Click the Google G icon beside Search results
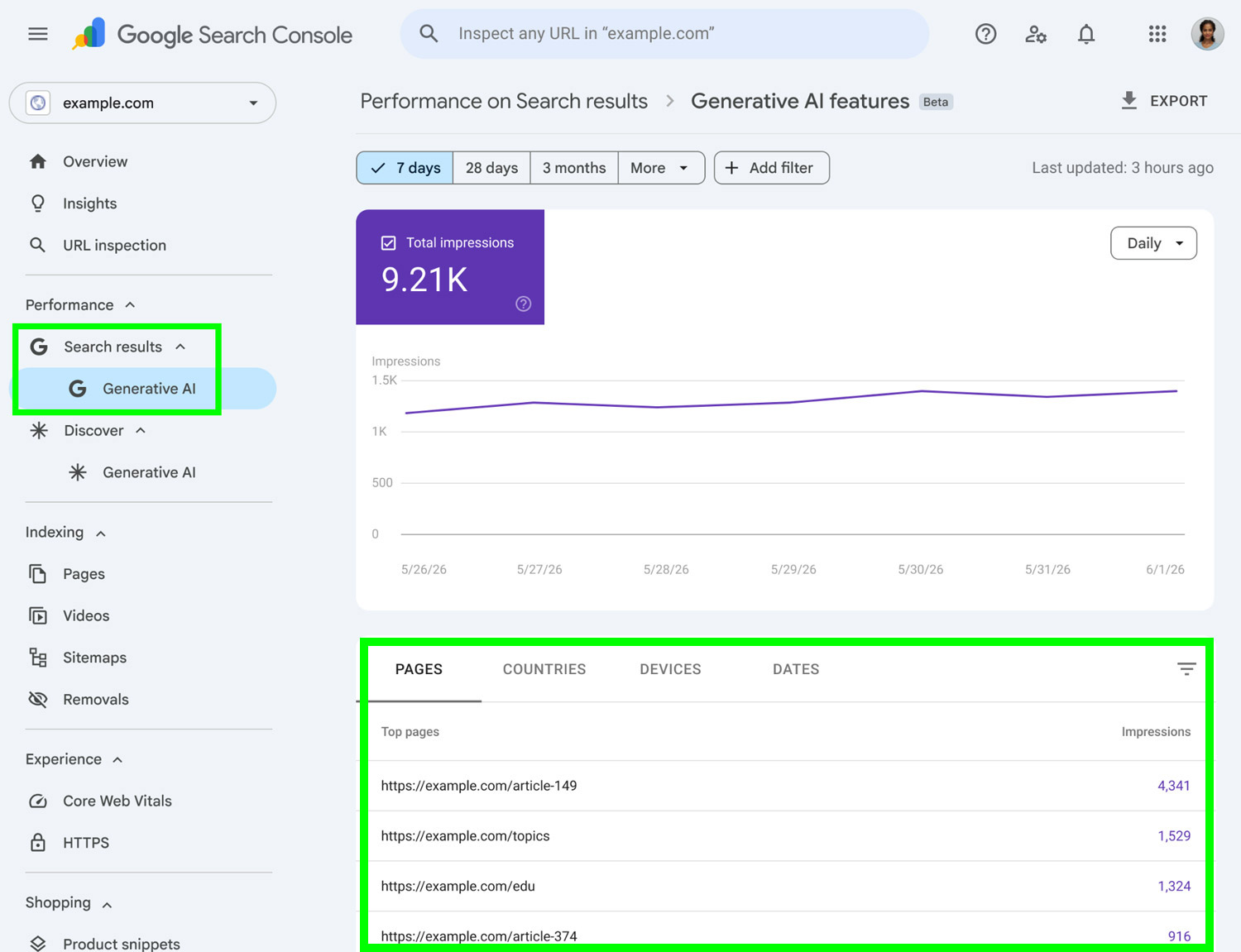The height and width of the screenshot is (952, 1241). (x=39, y=347)
